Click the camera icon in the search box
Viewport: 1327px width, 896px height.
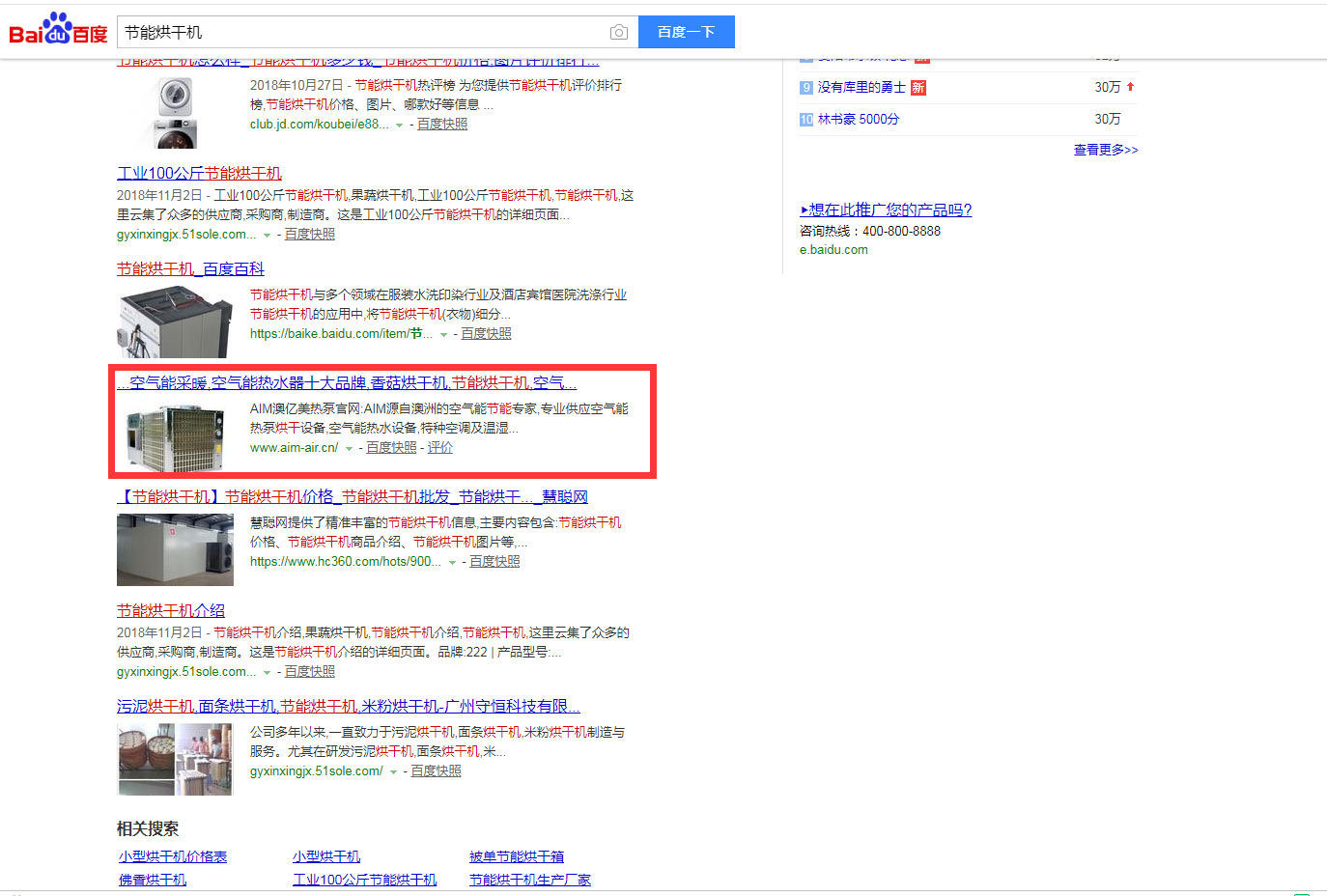[x=618, y=31]
